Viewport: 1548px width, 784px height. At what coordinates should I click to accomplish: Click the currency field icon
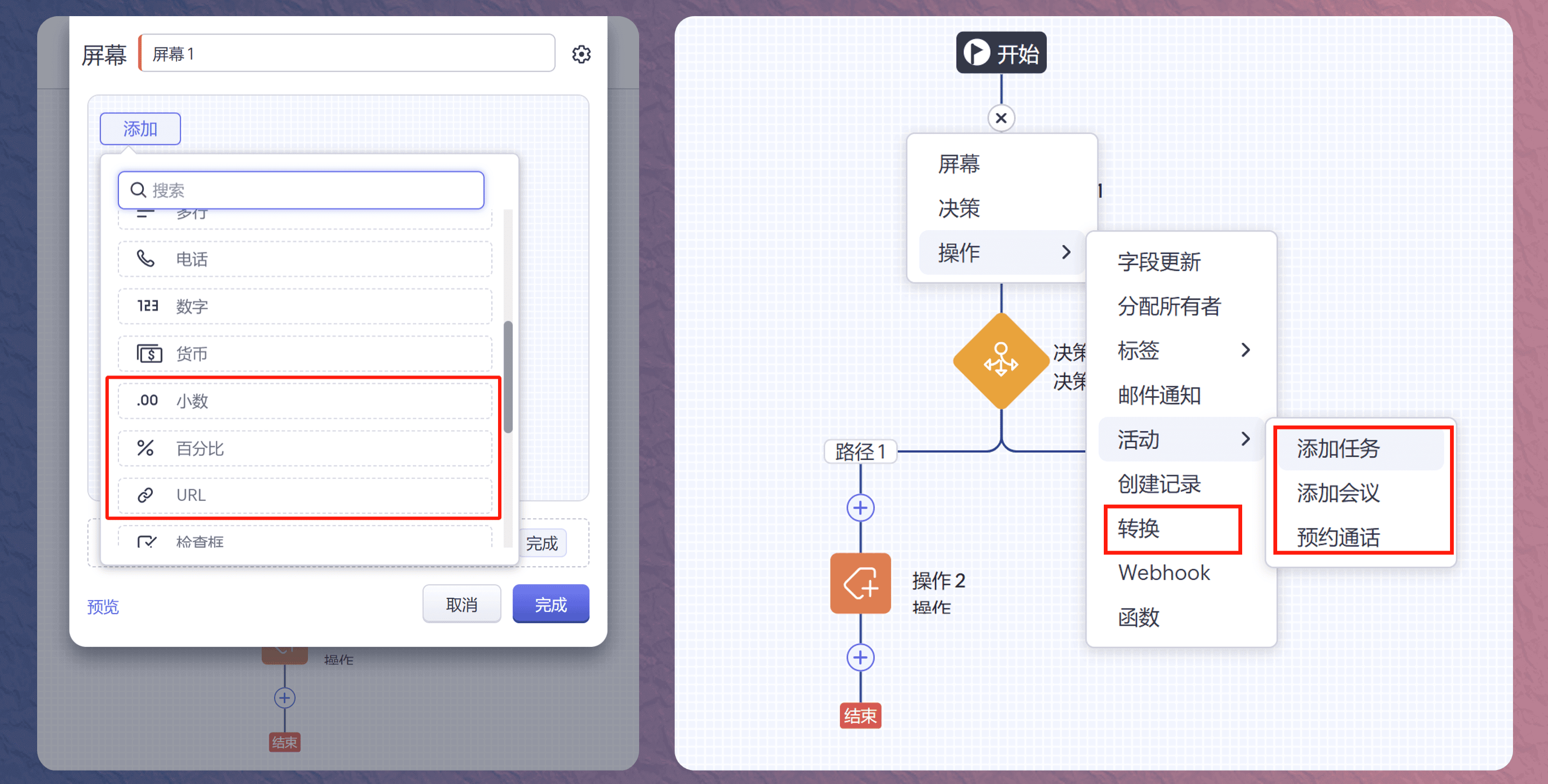(149, 353)
